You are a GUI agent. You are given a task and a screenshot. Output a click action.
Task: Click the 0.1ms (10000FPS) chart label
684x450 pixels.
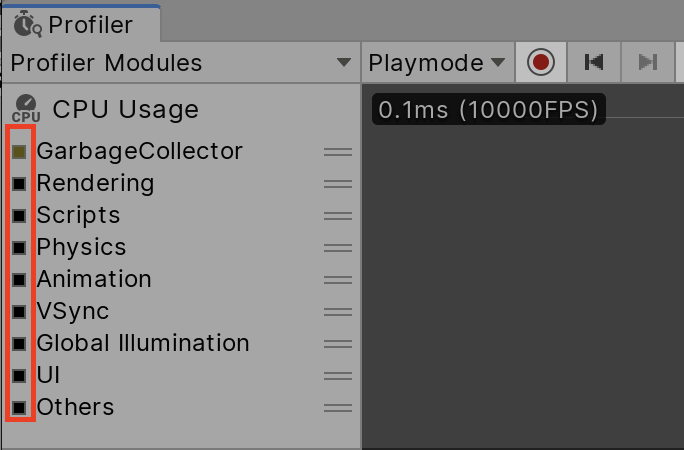pyautogui.click(x=488, y=109)
